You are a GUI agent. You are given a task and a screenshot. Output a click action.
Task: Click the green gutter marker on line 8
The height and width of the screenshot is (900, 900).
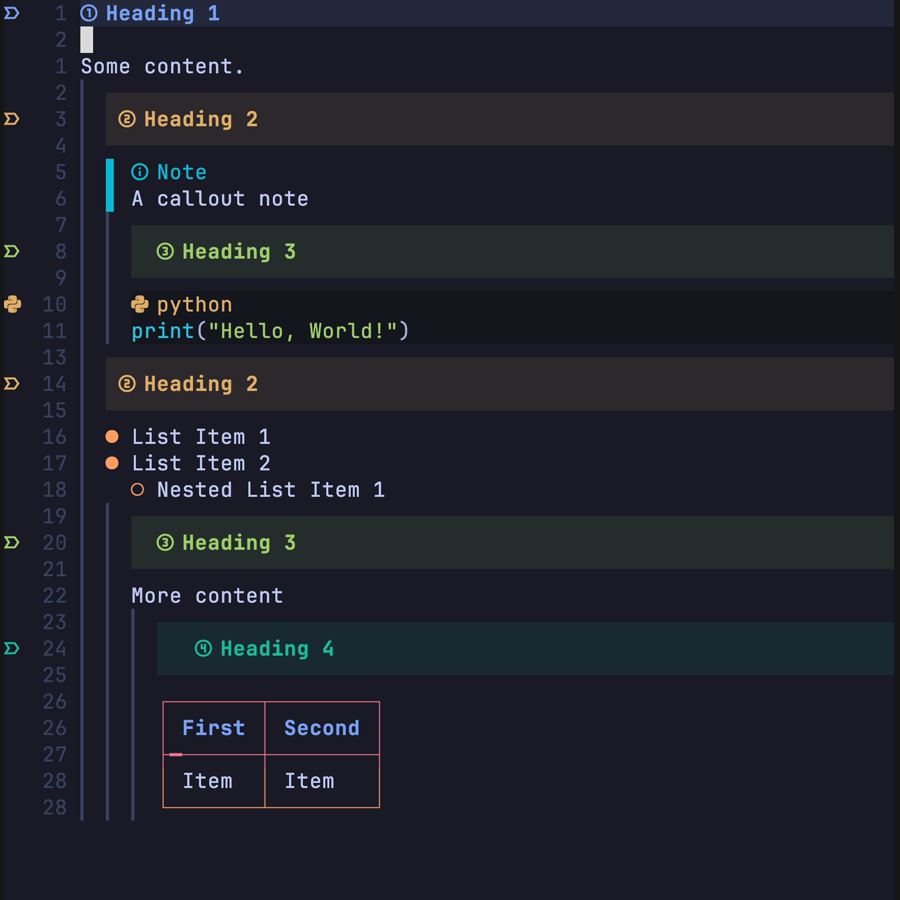(x=12, y=252)
